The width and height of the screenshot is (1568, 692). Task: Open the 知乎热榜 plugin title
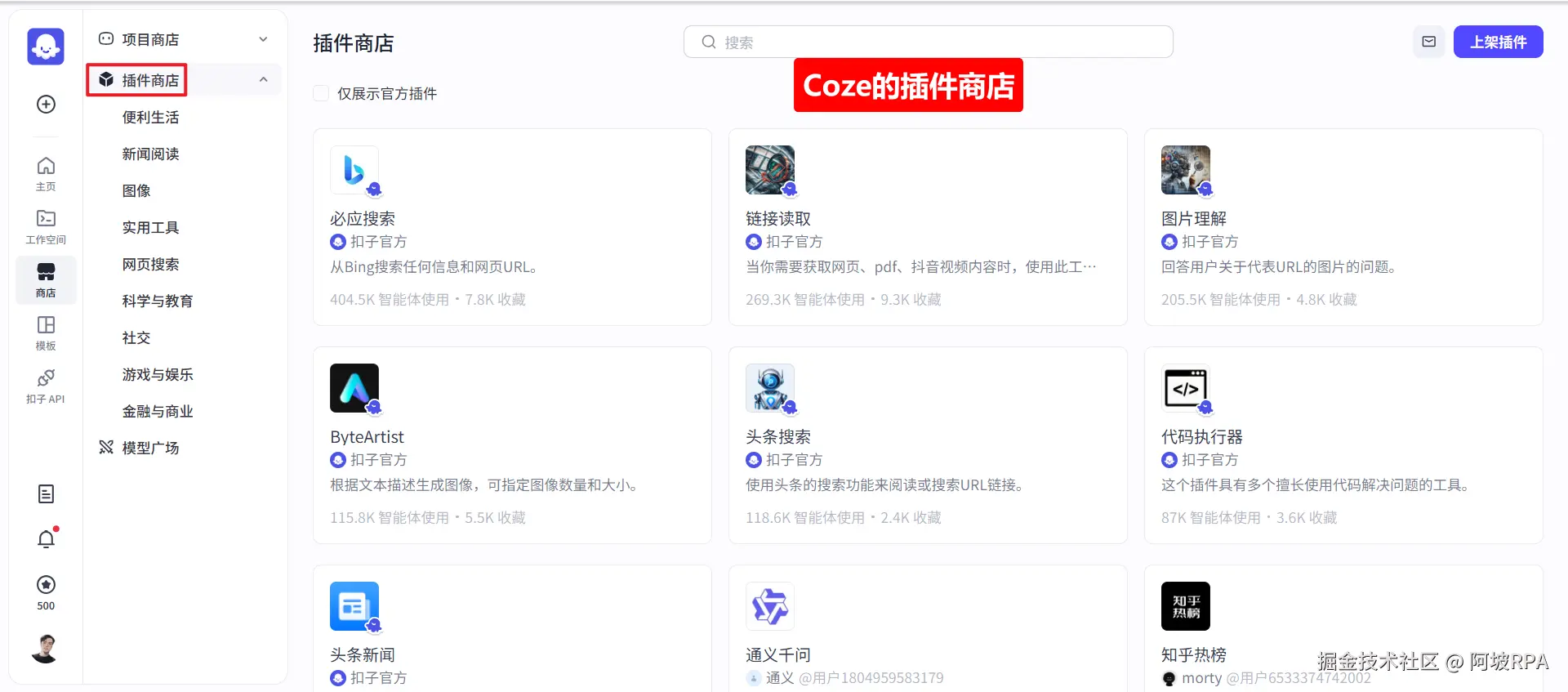1194,654
